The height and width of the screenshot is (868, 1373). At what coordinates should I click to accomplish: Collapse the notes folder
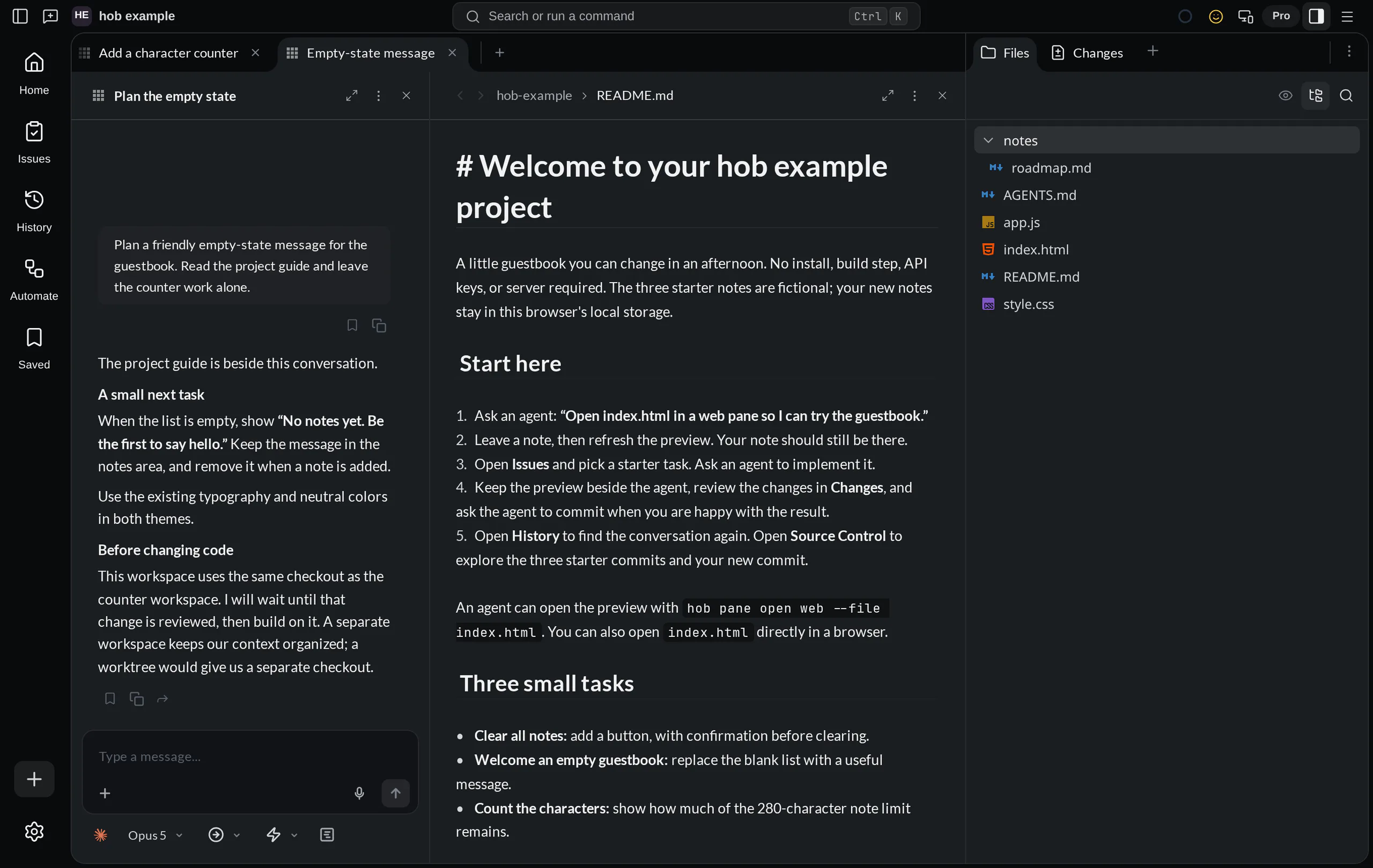pos(1166,140)
